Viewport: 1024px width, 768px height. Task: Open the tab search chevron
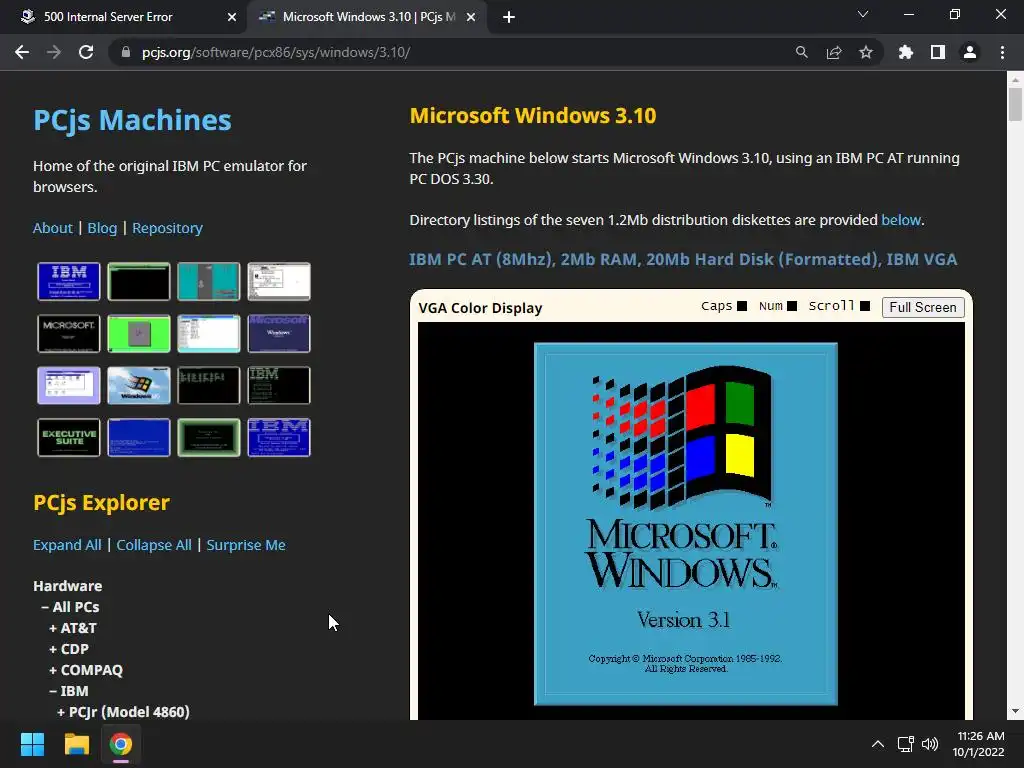(x=863, y=14)
